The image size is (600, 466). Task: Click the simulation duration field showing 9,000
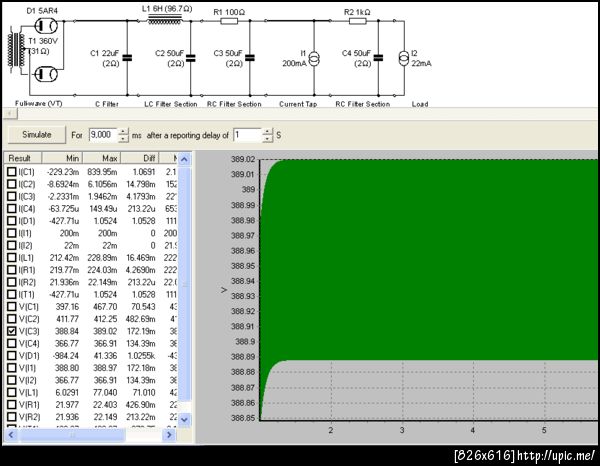tap(103, 135)
